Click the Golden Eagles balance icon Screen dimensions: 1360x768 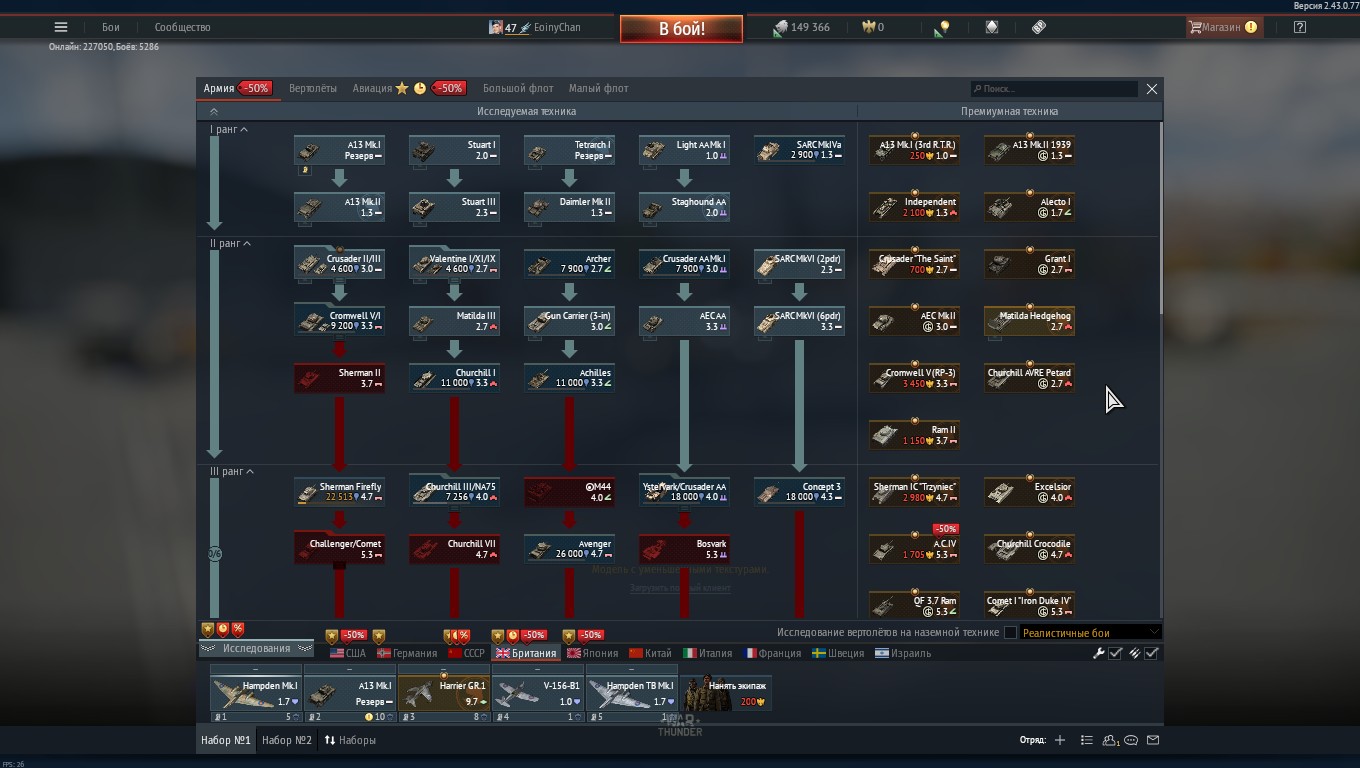pos(868,27)
